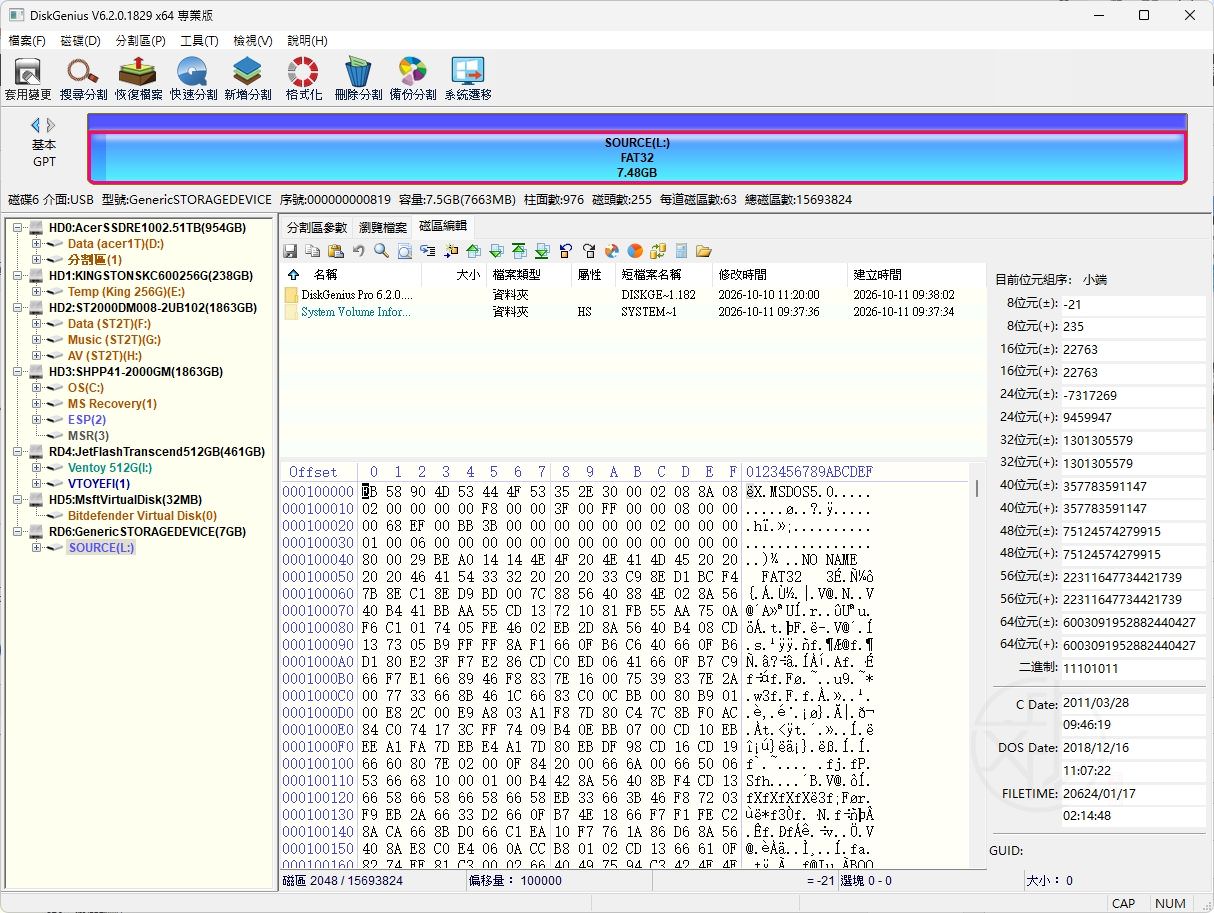Select the SOURCE(L:) FAT32 partition bar
This screenshot has height=913, width=1214.
point(637,157)
